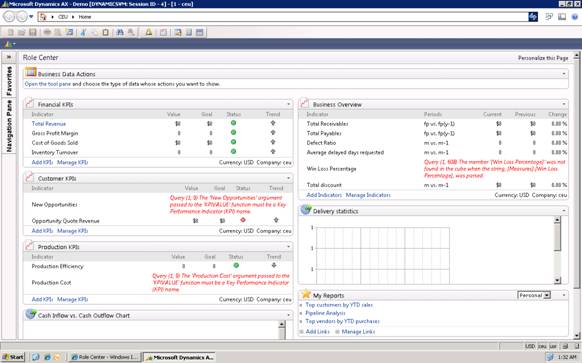This screenshot has width=582, height=363.
Task: Click the Paste clipboard toolbar icon
Action: [105, 33]
